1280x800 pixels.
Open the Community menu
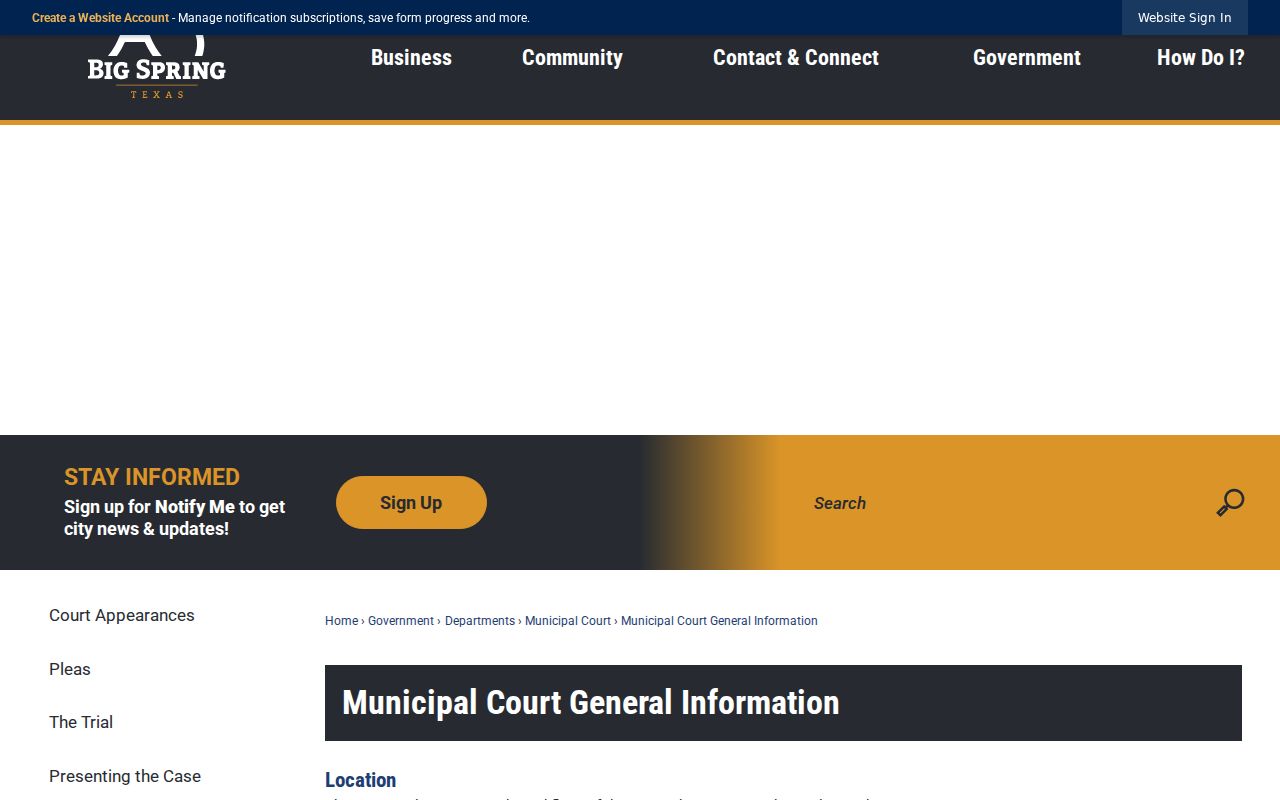click(572, 58)
